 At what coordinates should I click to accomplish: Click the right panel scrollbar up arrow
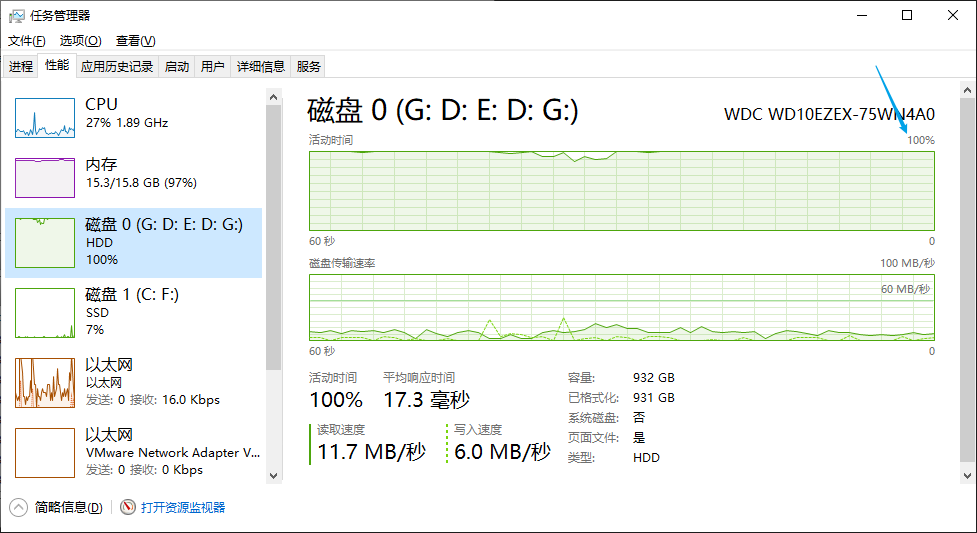[x=967, y=89]
